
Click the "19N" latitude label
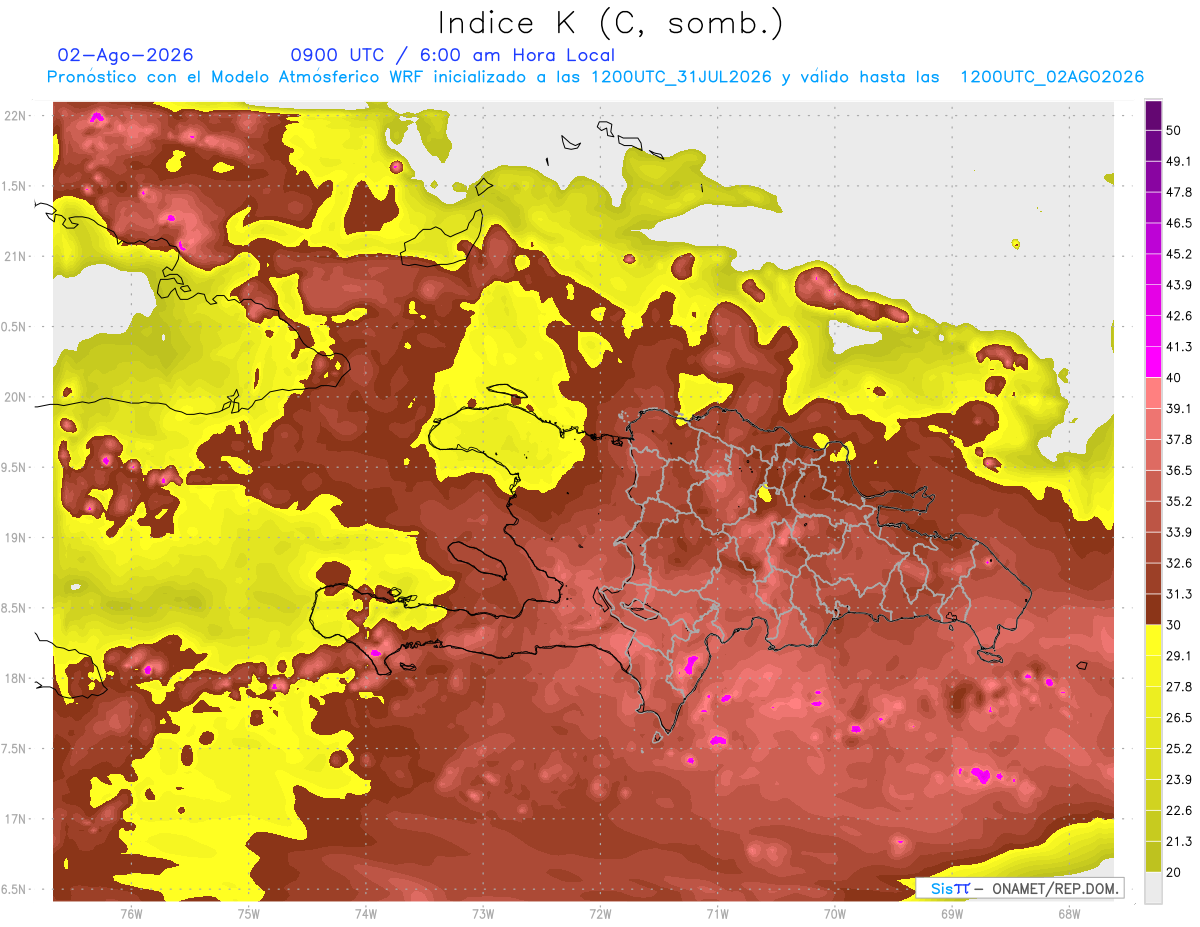(15, 538)
